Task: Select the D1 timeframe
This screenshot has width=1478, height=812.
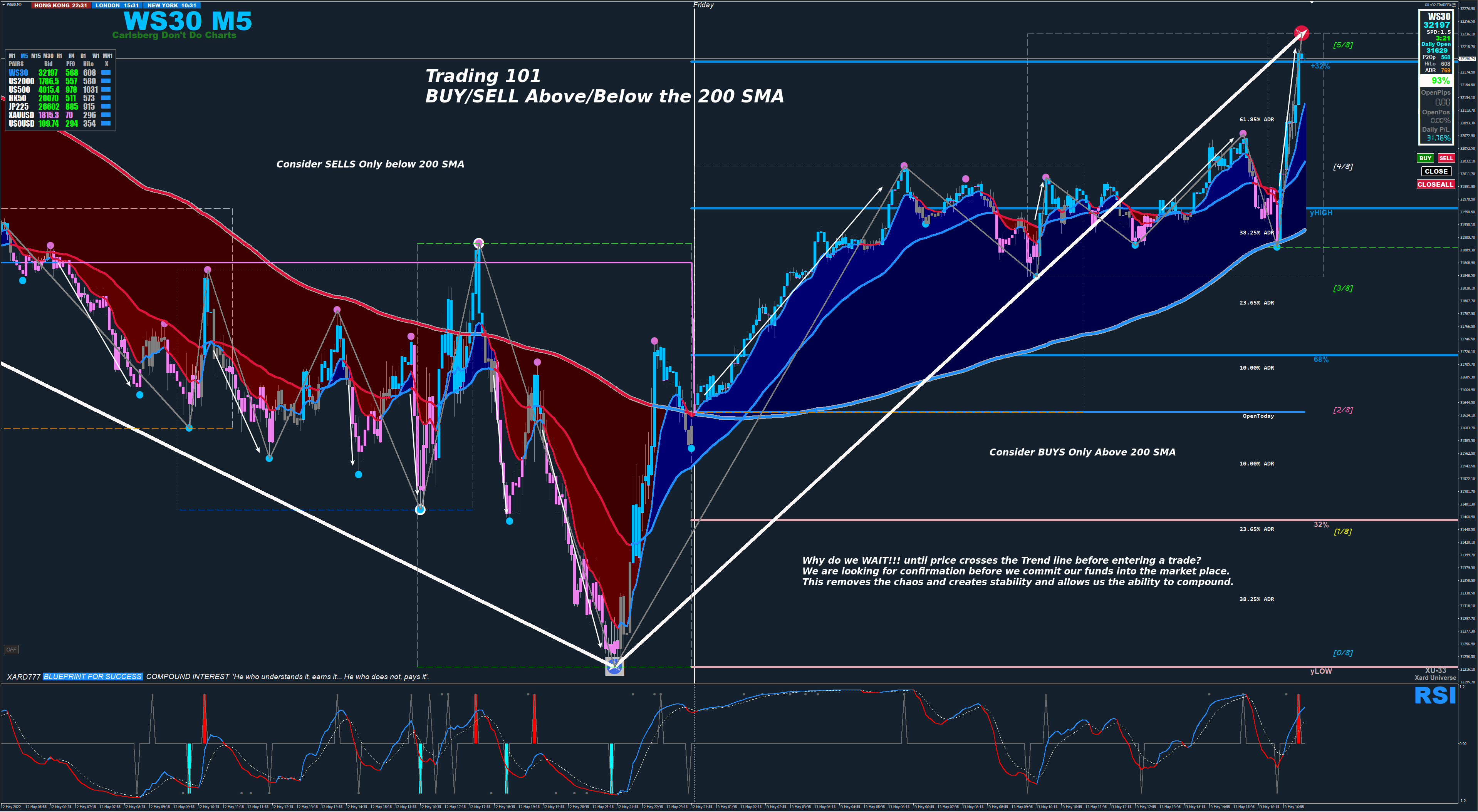Action: tap(83, 56)
